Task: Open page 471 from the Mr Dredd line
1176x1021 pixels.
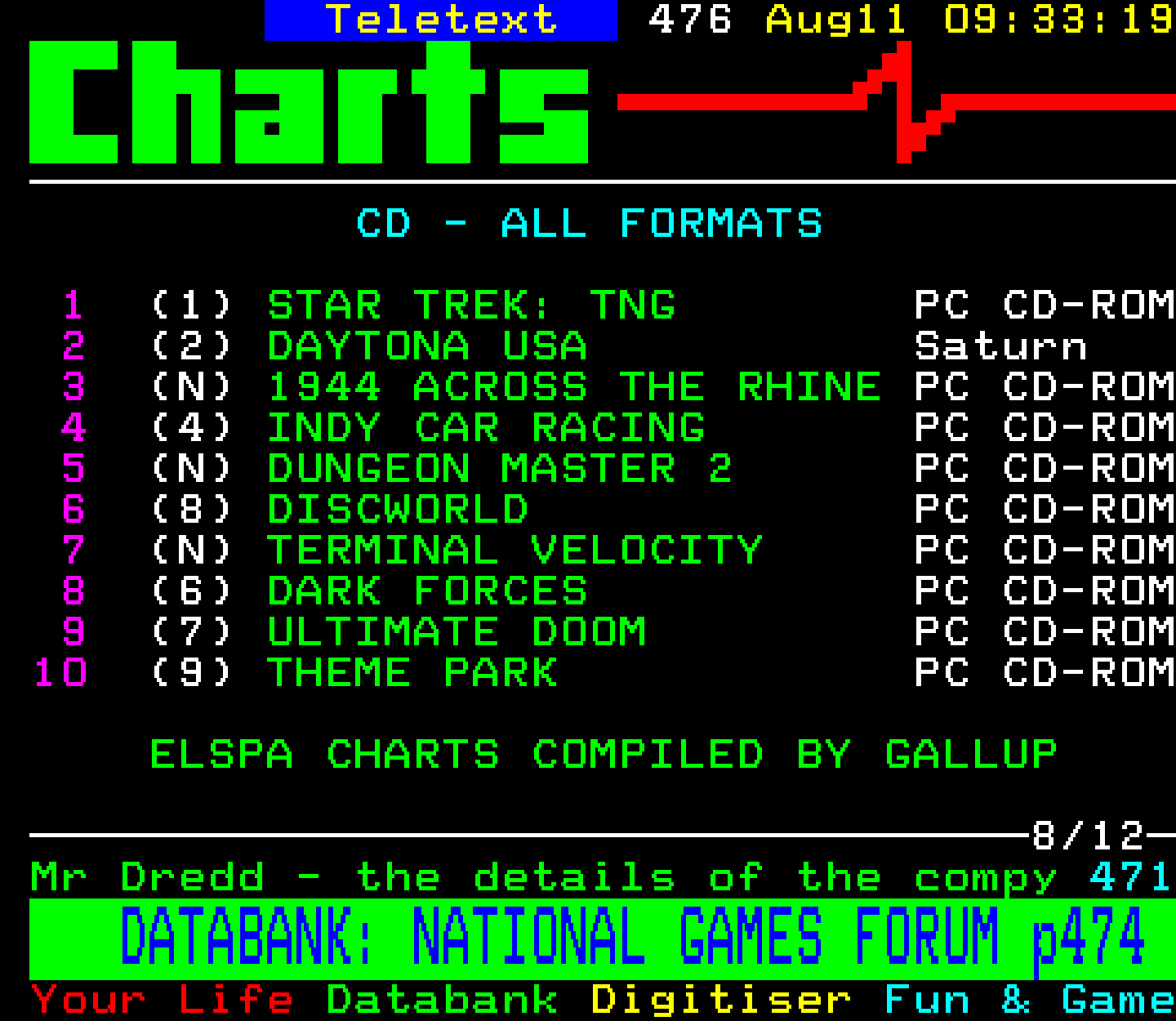Action: [1131, 877]
